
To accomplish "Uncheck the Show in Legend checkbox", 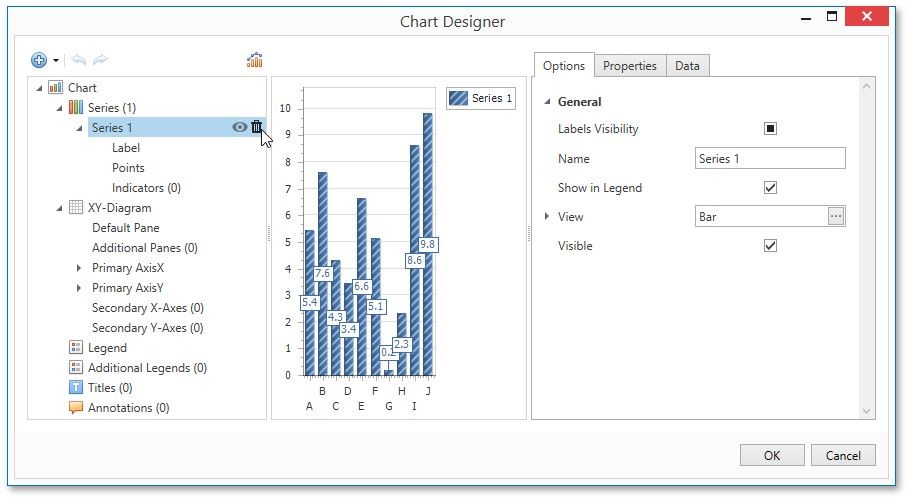I will [x=770, y=187].
